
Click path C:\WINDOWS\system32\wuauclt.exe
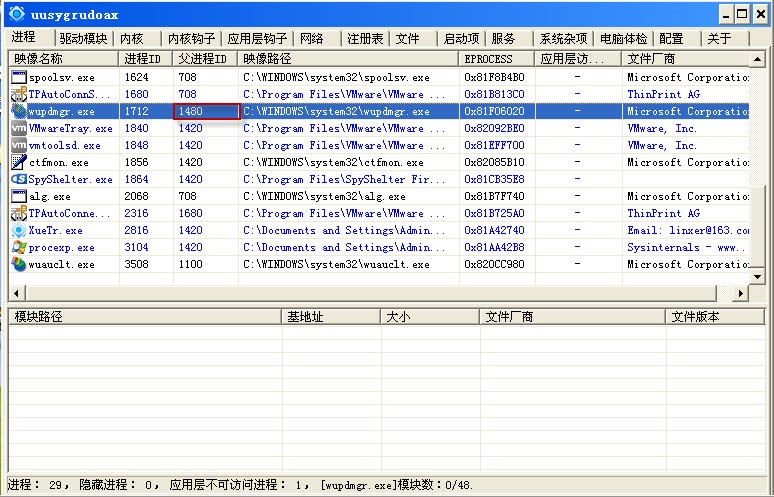[x=336, y=265]
